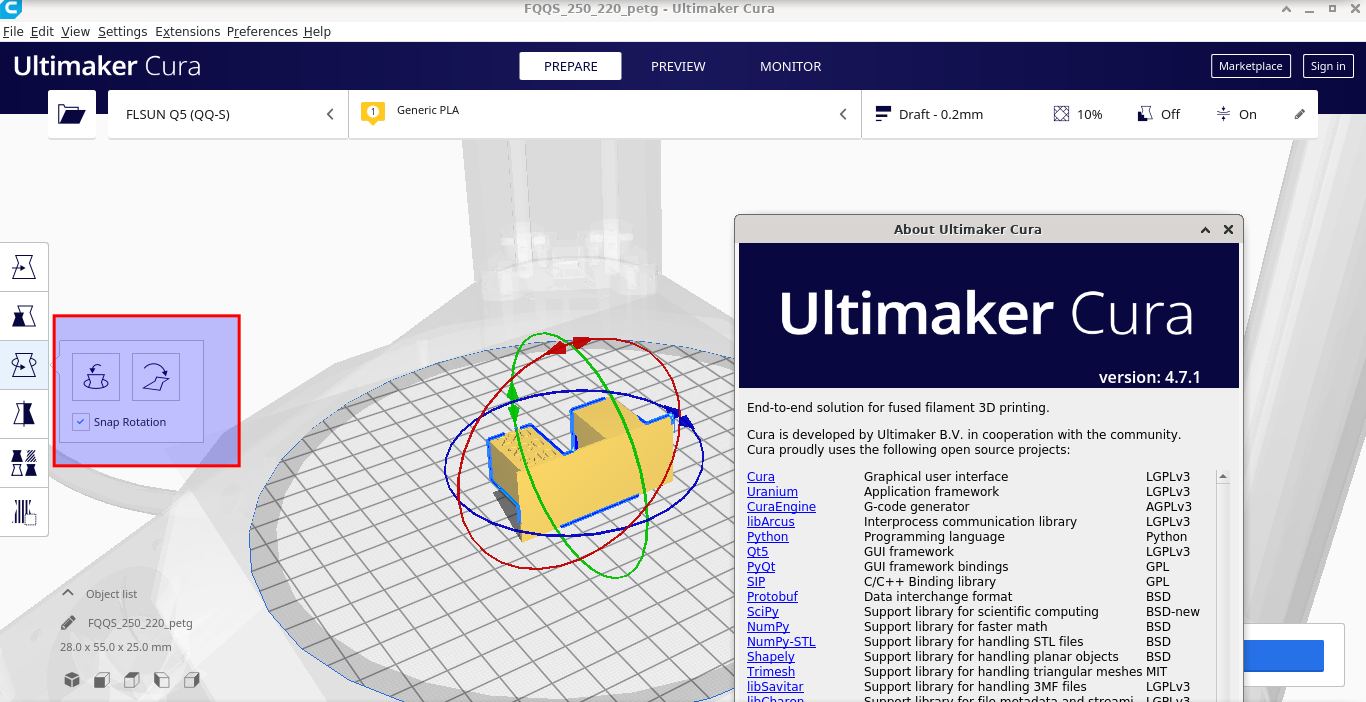Click the adhesion On icon
The width and height of the screenshot is (1366, 702).
pos(1223,114)
